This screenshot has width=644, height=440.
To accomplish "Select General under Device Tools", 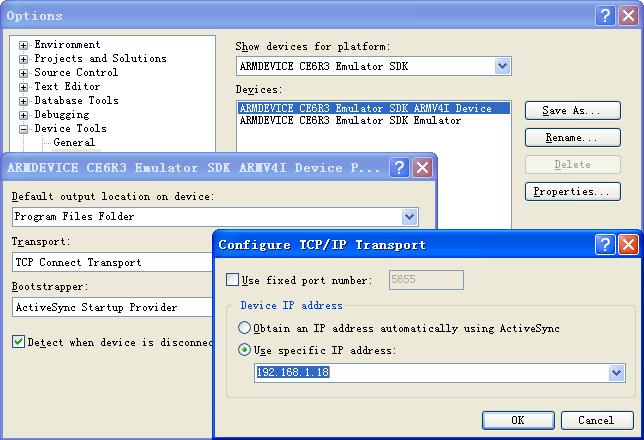I will tap(74, 142).
